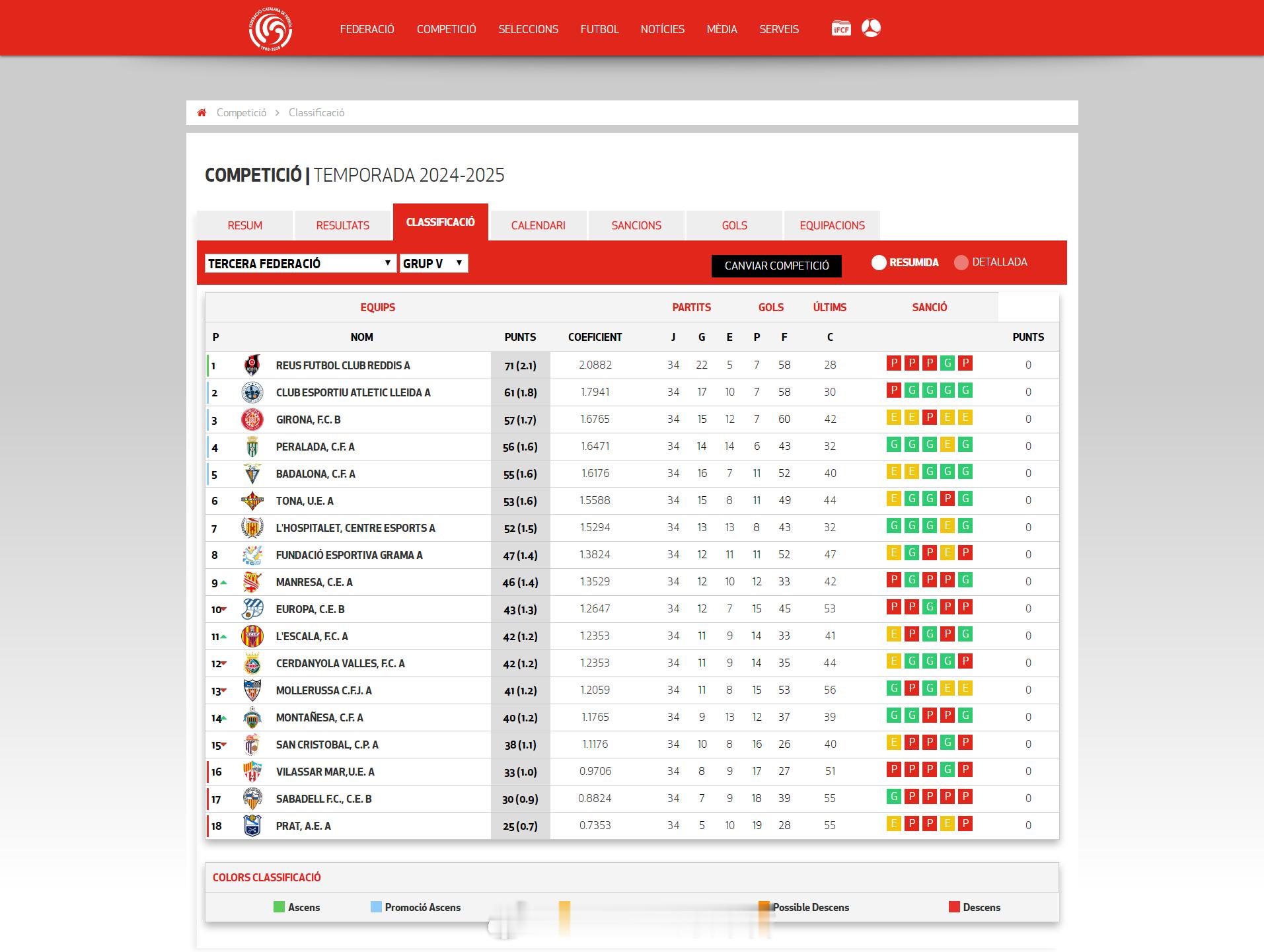Click Girona B's red P result badge
1264x952 pixels.
pyautogui.click(x=930, y=417)
